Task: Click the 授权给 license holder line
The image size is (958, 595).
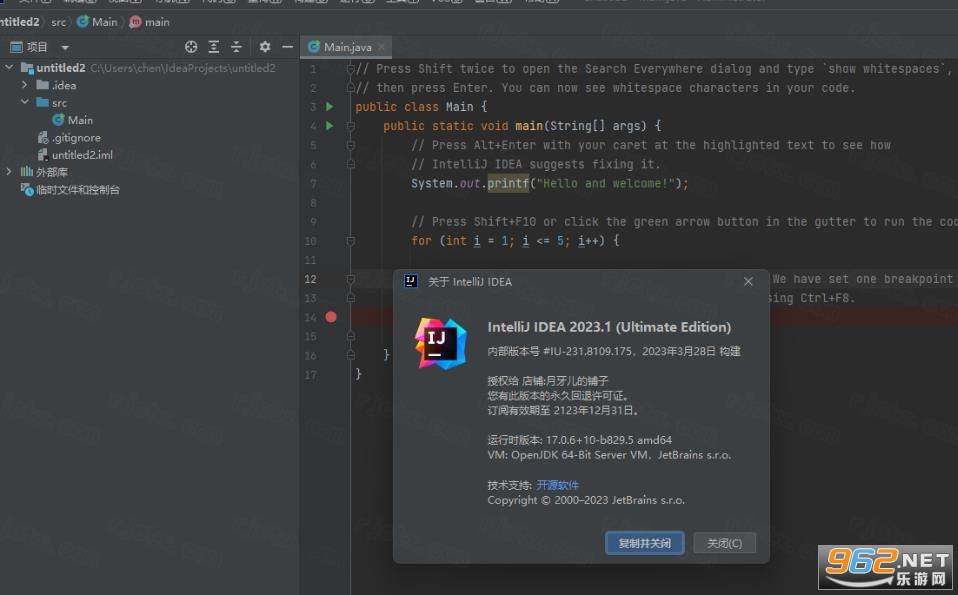Action: click(548, 381)
